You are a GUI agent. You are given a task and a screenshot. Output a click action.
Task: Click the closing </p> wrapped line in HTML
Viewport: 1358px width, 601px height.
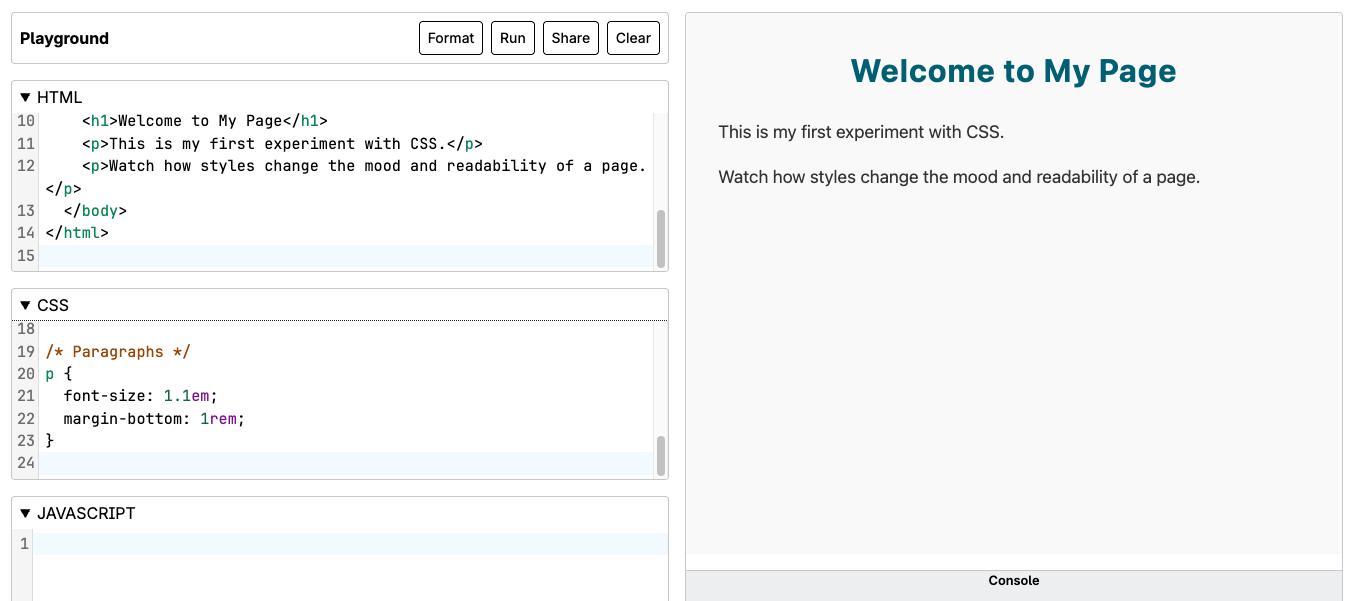63,188
